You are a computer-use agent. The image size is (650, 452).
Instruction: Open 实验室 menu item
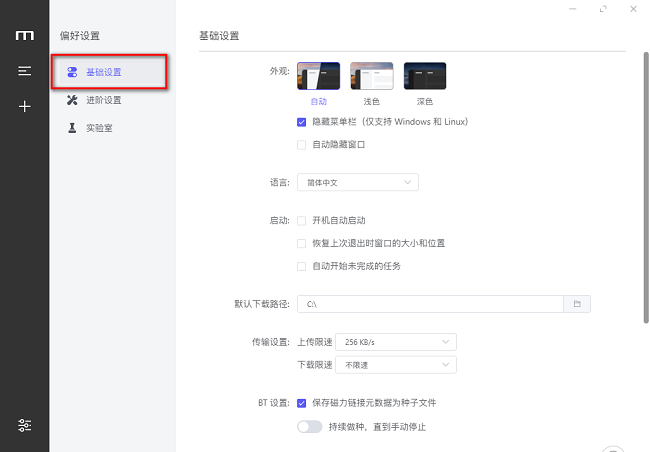tap(99, 128)
